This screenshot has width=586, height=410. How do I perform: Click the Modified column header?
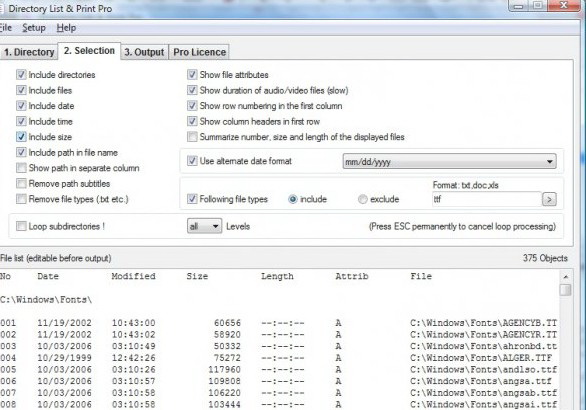point(133,276)
